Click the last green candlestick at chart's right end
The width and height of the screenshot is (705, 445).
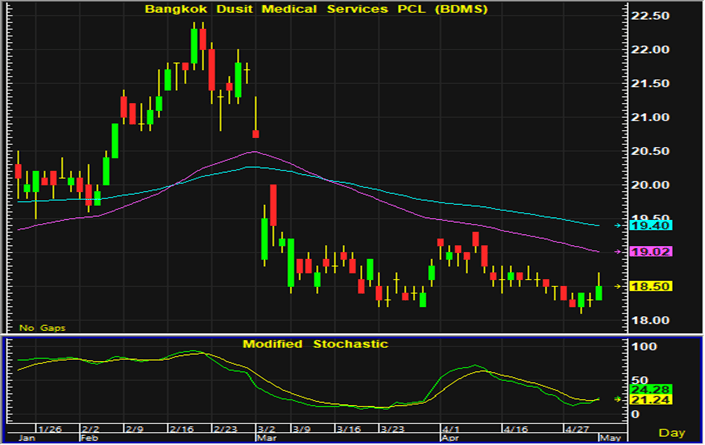(599, 293)
